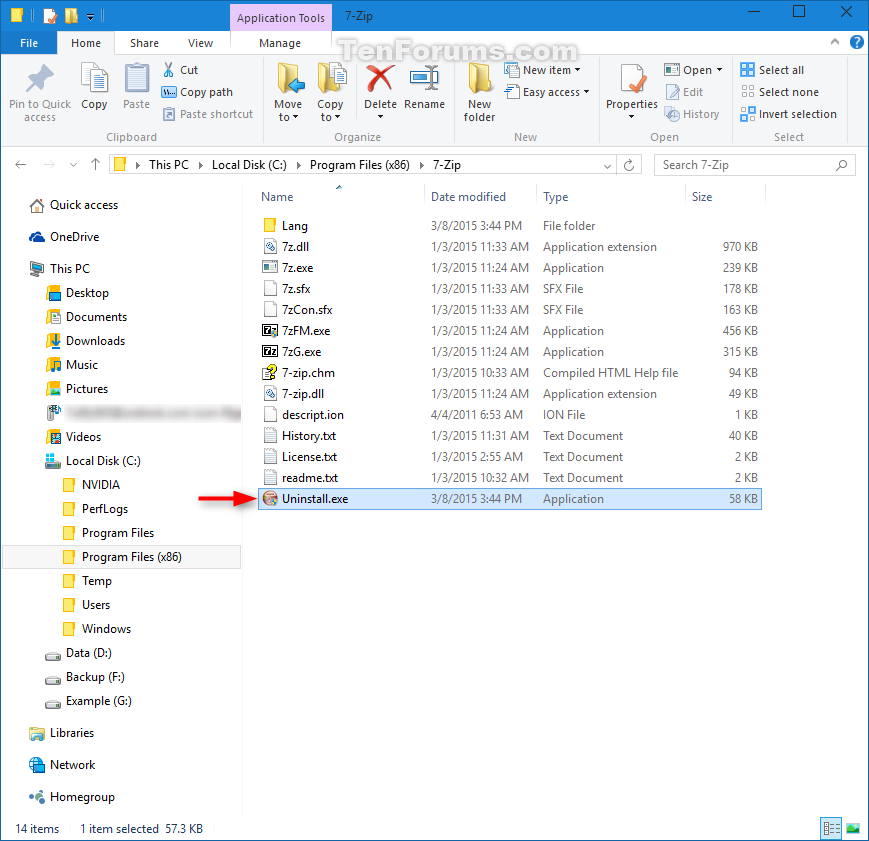The image size is (869, 841).
Task: Click Pin to Quick access icon
Action: point(40,80)
